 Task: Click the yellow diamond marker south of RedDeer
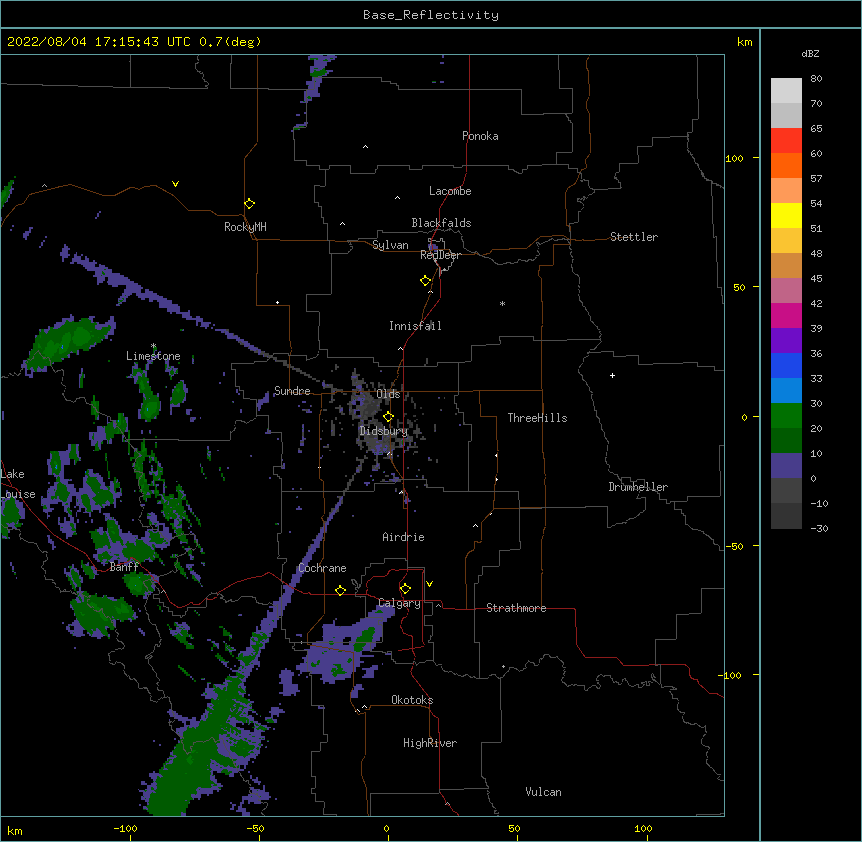tap(426, 281)
